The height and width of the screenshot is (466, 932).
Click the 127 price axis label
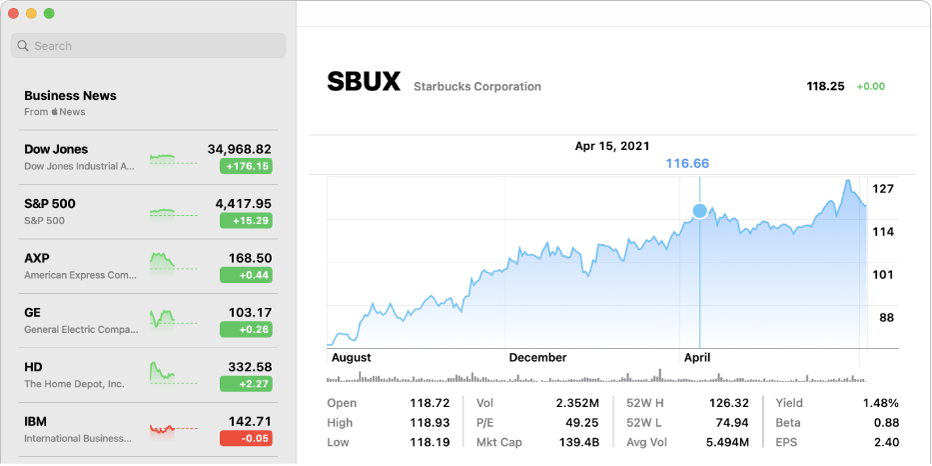(x=883, y=189)
